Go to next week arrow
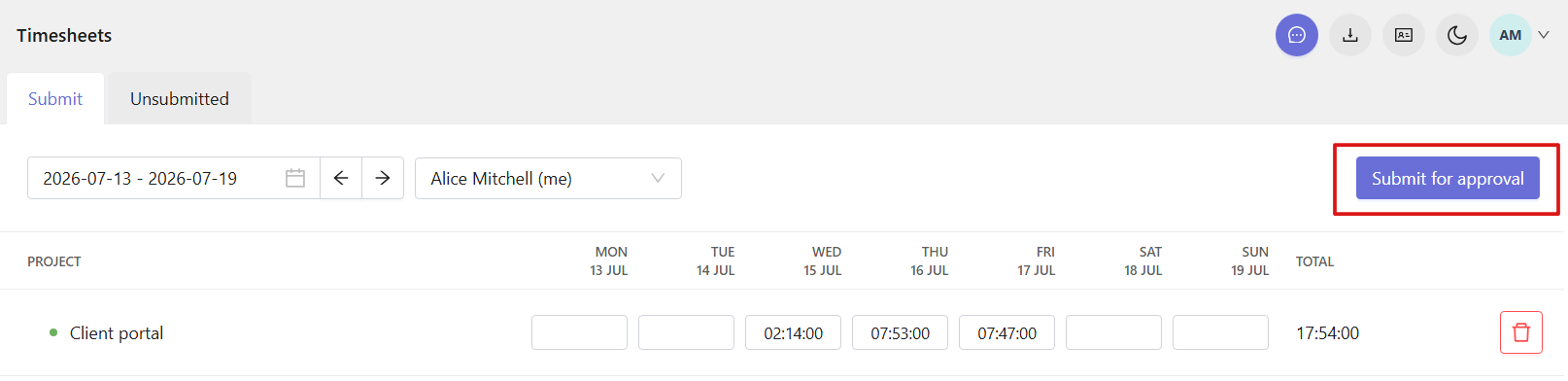Viewport: 1568px width, 381px height. point(383,178)
